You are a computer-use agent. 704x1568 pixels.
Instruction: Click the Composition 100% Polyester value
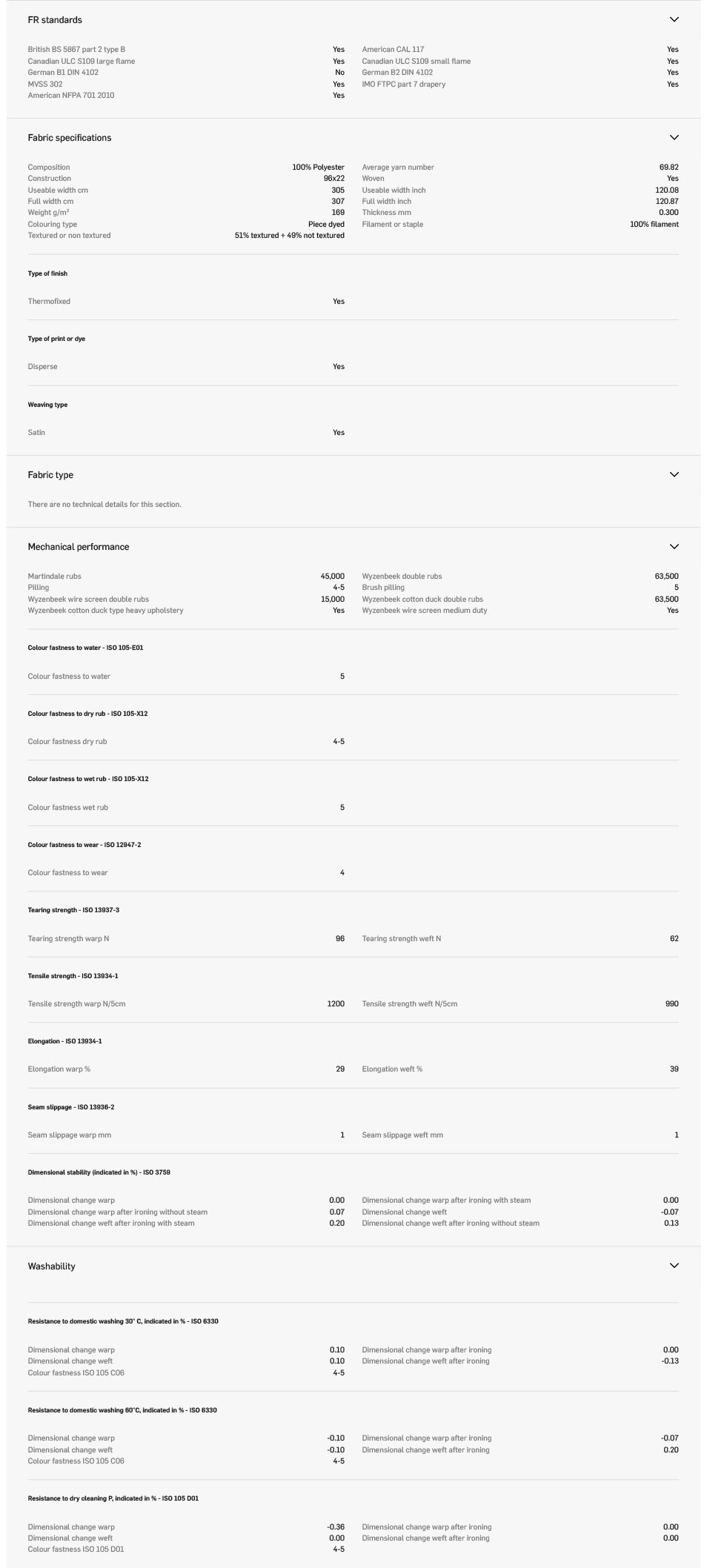[x=318, y=167]
